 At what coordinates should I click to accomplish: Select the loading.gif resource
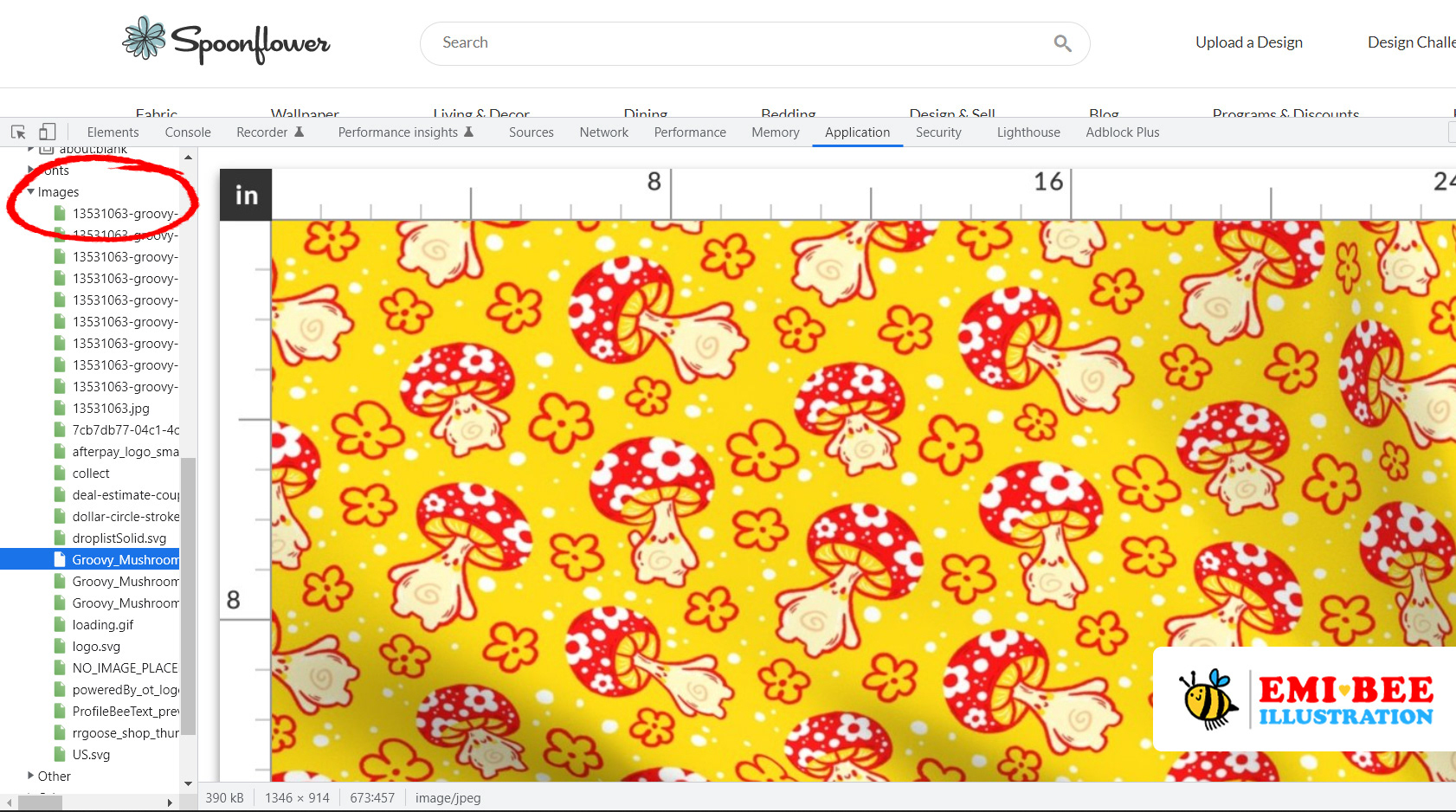tap(103, 624)
